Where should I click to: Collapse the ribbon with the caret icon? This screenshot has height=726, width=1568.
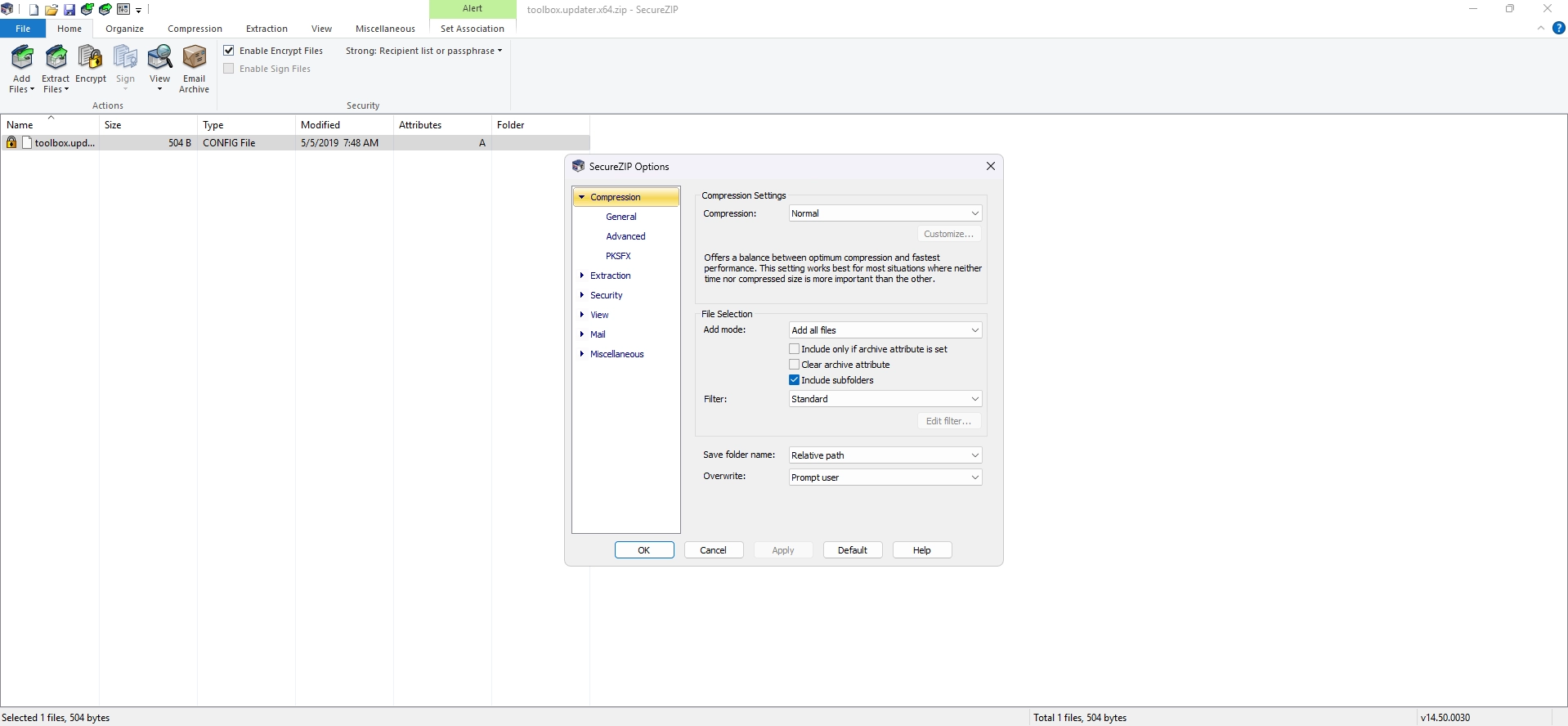coord(1541,28)
